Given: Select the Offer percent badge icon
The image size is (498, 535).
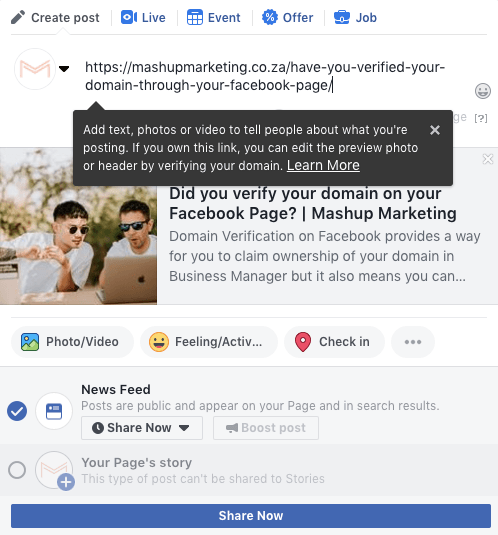Looking at the screenshot, I should [270, 17].
